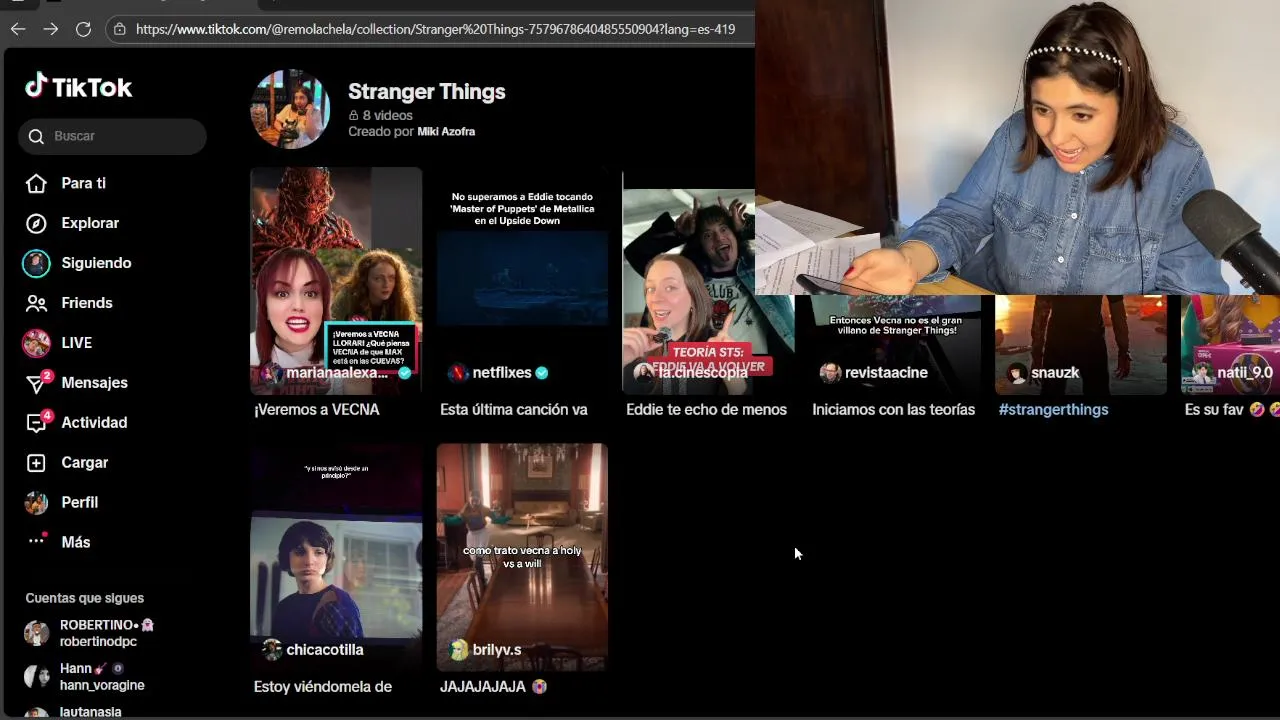Open the chicacotilla video thumbnail
Viewport: 1280px width, 720px height.
tap(336, 557)
